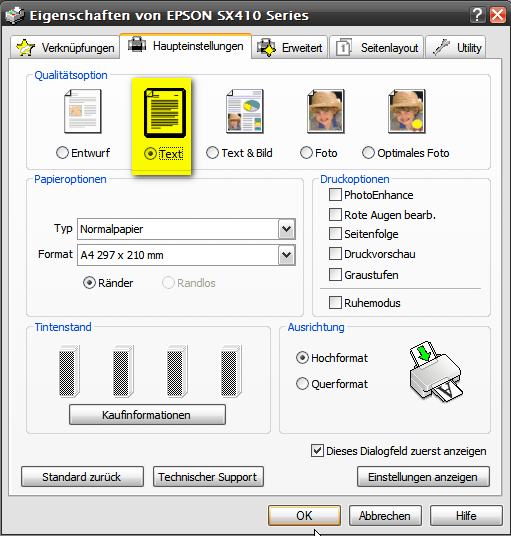Enable the Graustufen checkbox
Viewport: 511px width, 536px height.
335,274
